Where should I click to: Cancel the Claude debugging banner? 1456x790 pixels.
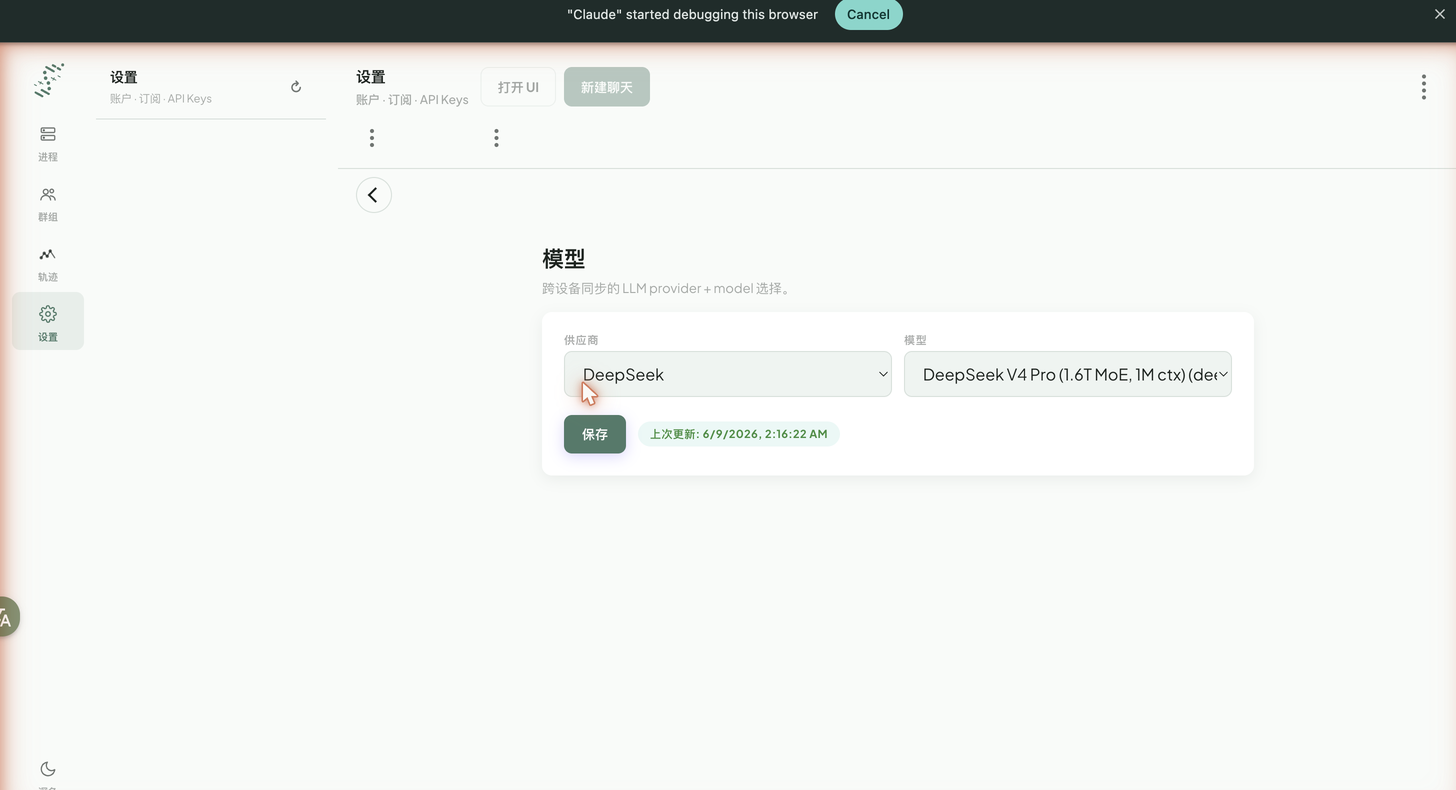(868, 14)
